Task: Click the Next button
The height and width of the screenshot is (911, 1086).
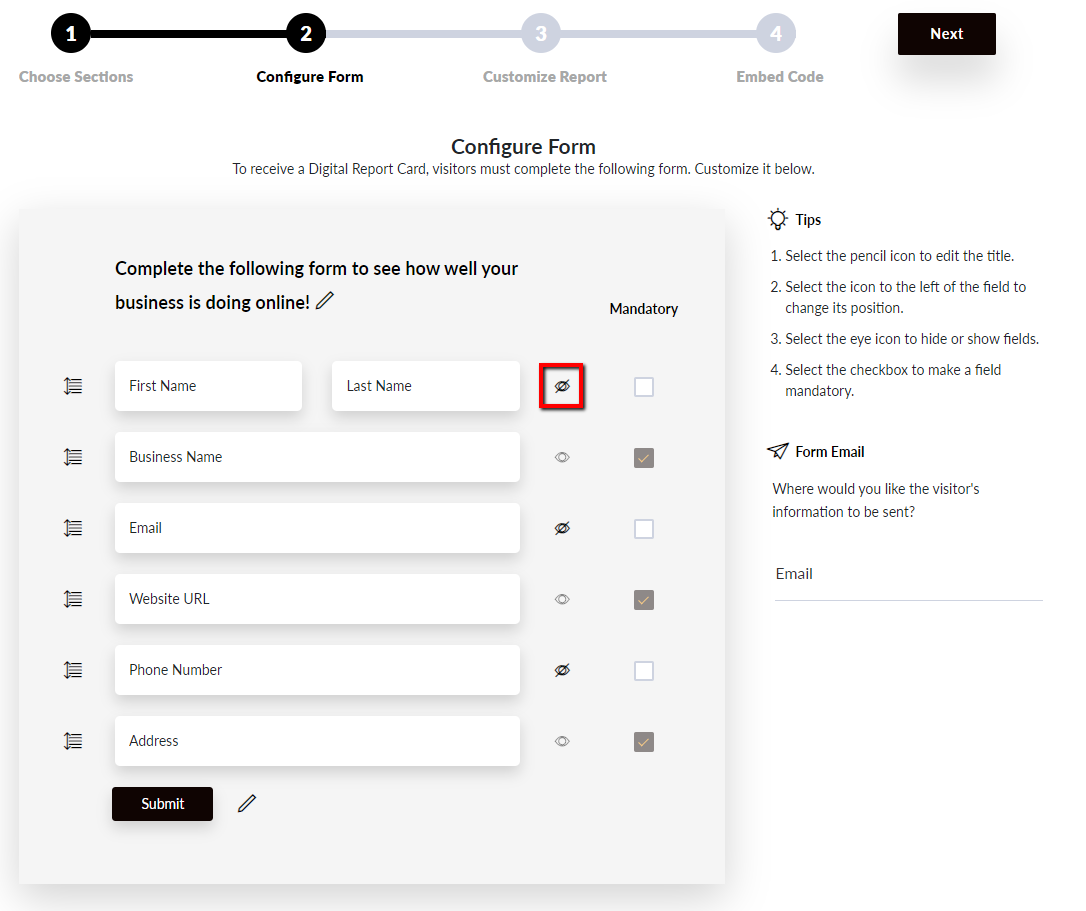Action: [x=947, y=34]
